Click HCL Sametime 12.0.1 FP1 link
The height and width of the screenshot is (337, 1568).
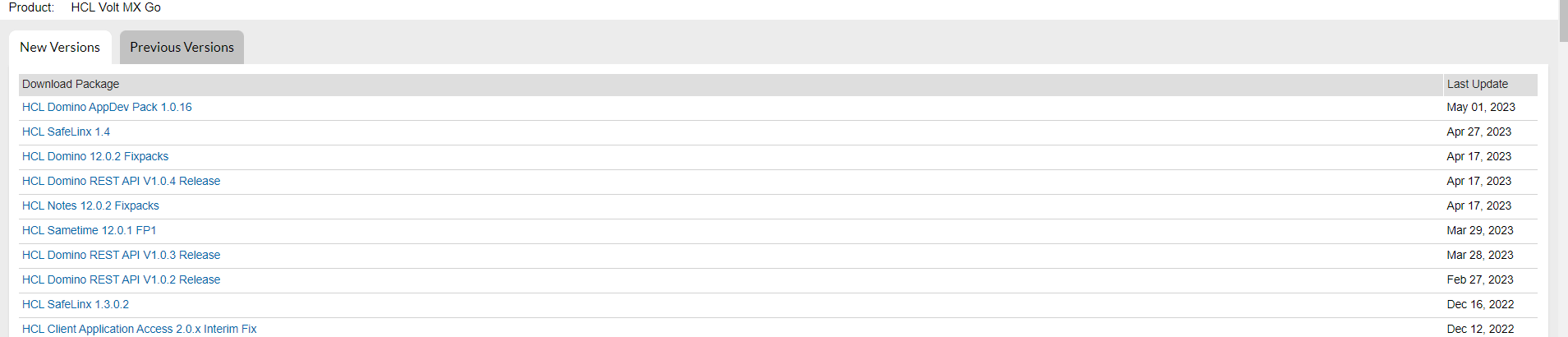tap(89, 230)
